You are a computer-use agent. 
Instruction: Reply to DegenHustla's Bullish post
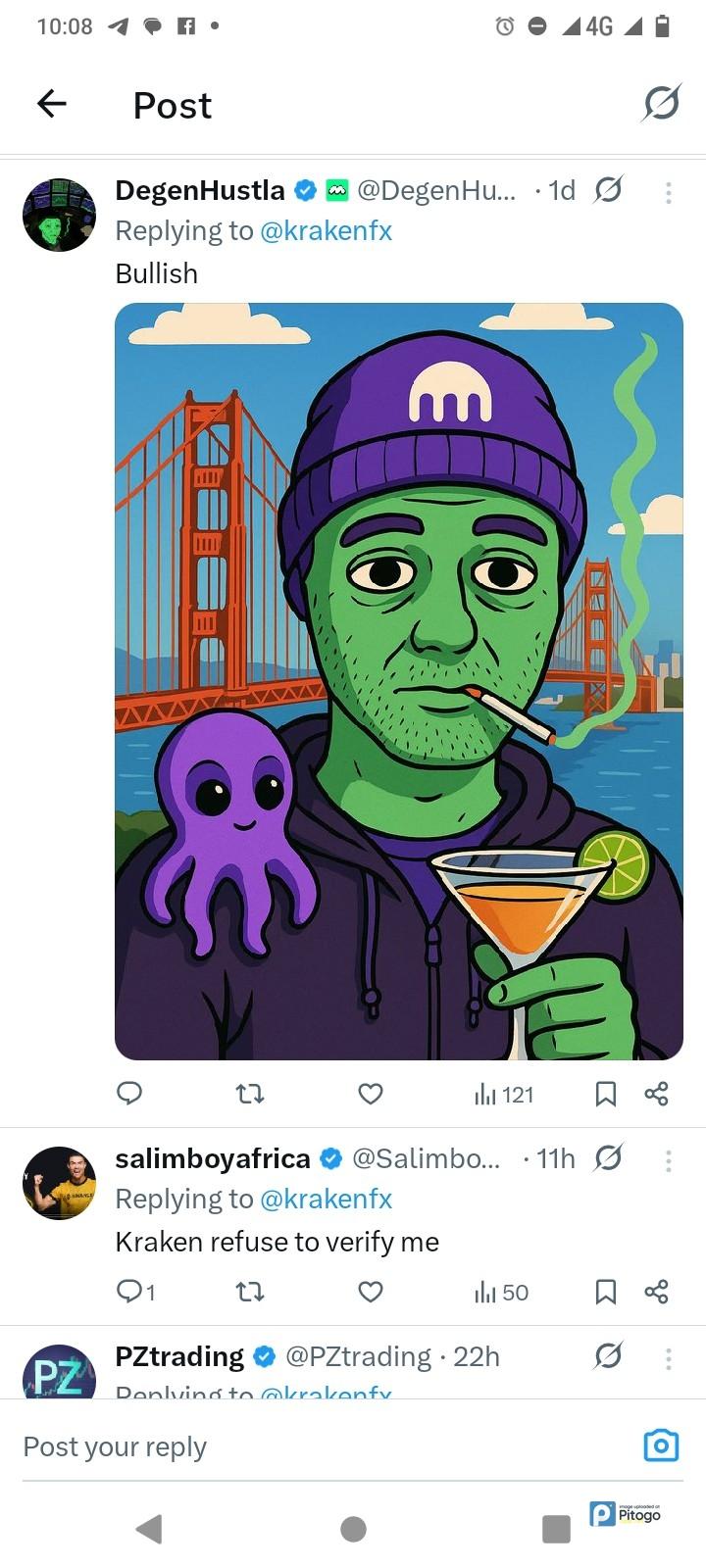click(129, 1094)
